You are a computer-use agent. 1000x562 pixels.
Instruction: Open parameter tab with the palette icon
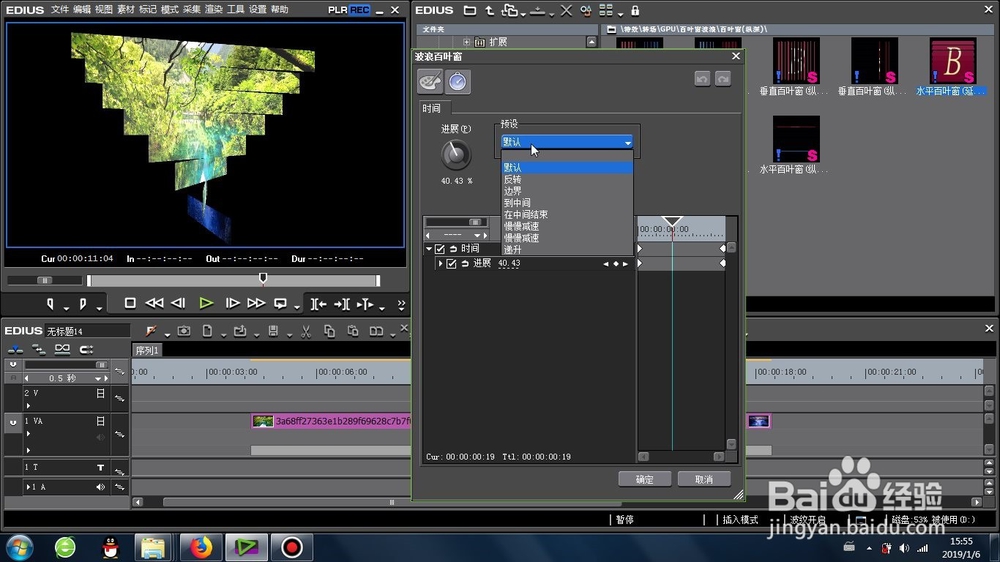tap(430, 82)
